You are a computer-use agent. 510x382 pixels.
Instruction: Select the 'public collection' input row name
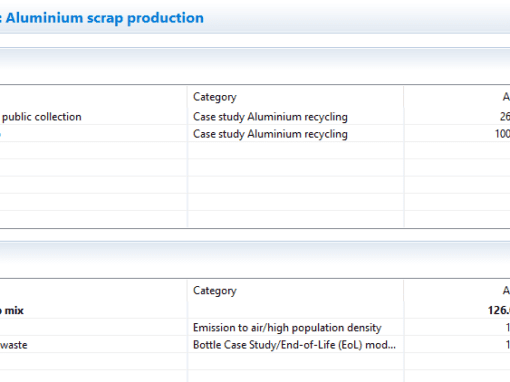click(42, 117)
